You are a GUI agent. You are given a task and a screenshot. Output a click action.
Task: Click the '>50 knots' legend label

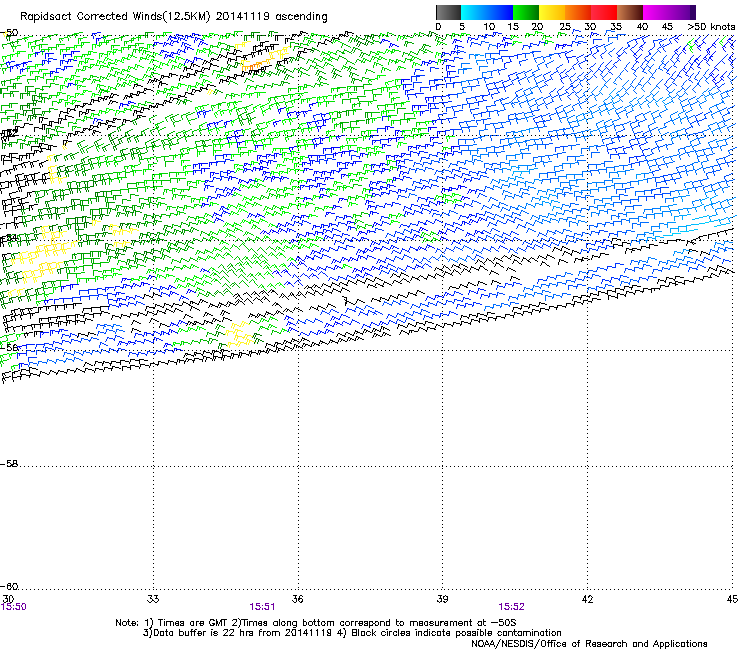point(711,27)
